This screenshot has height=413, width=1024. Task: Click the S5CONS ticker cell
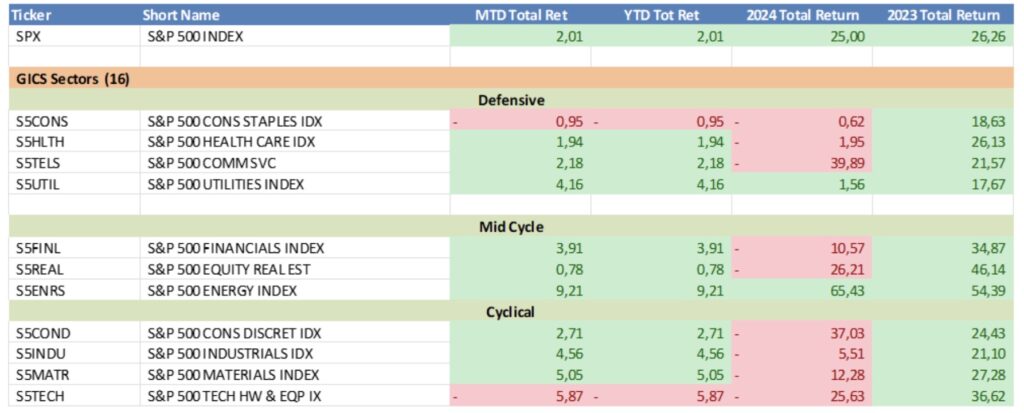click(x=40, y=121)
